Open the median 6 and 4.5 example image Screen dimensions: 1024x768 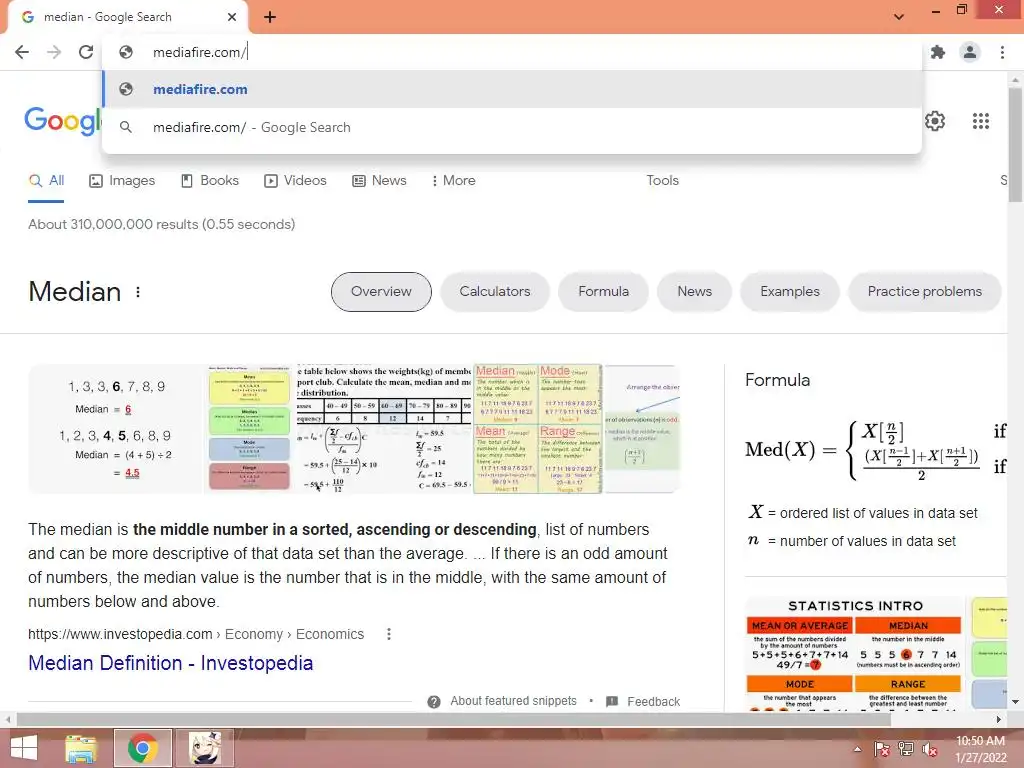point(116,428)
